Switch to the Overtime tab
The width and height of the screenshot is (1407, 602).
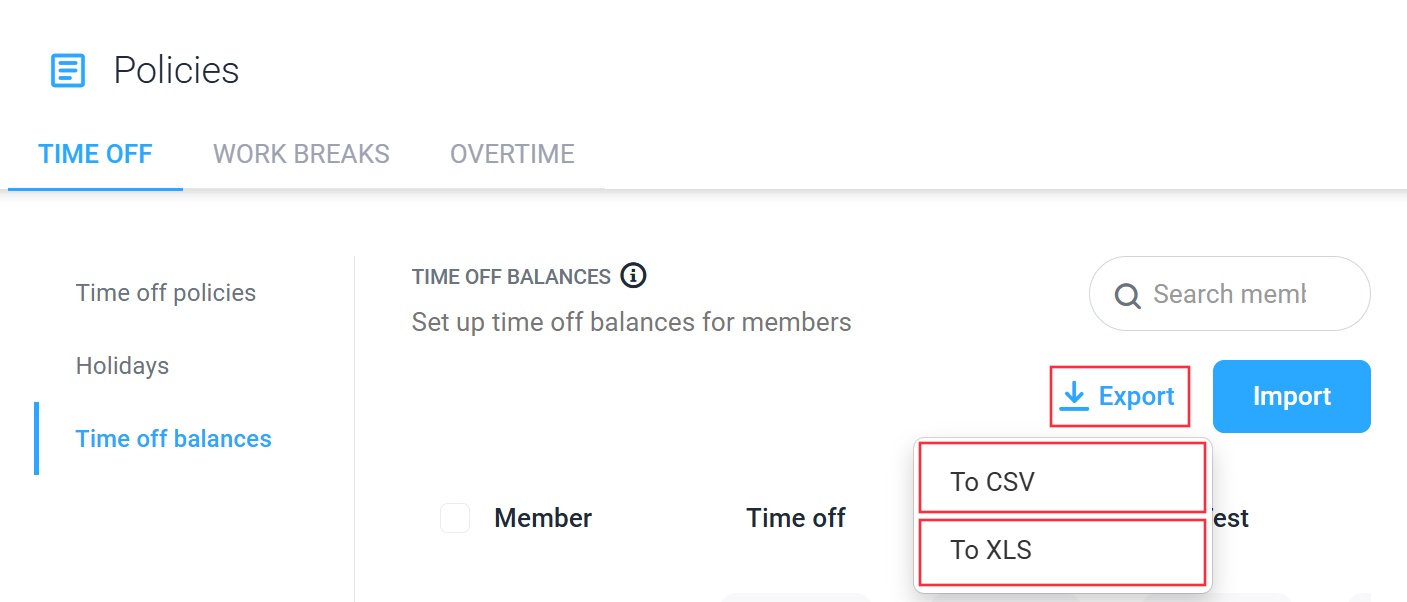pos(512,154)
